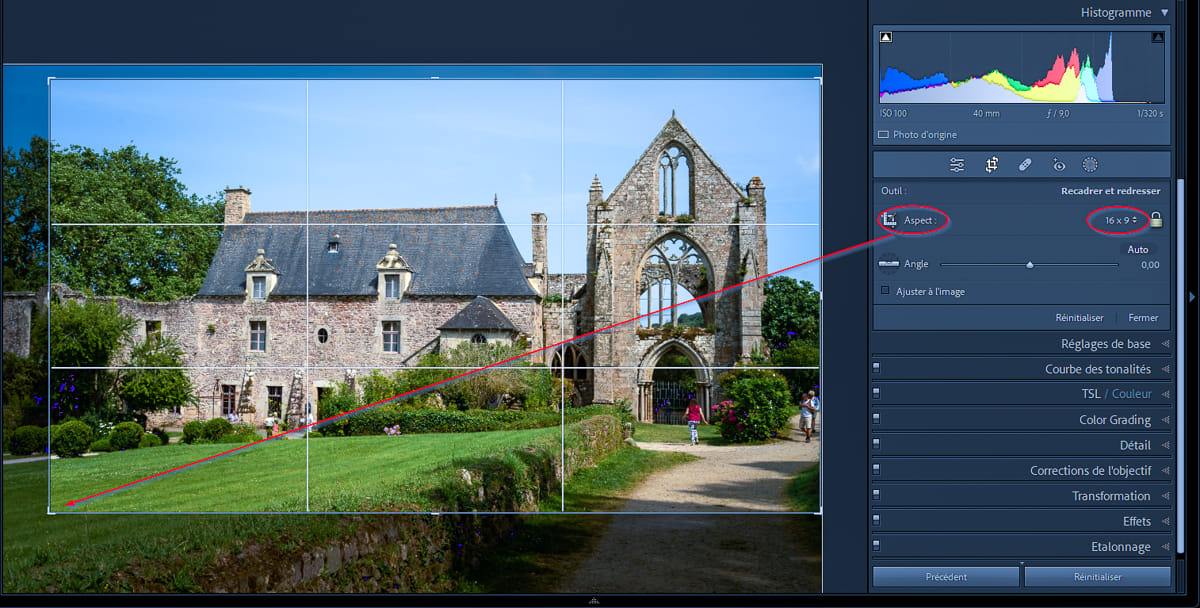
Task: Enable the Ajuster à l'image checkbox
Action: coord(885,291)
